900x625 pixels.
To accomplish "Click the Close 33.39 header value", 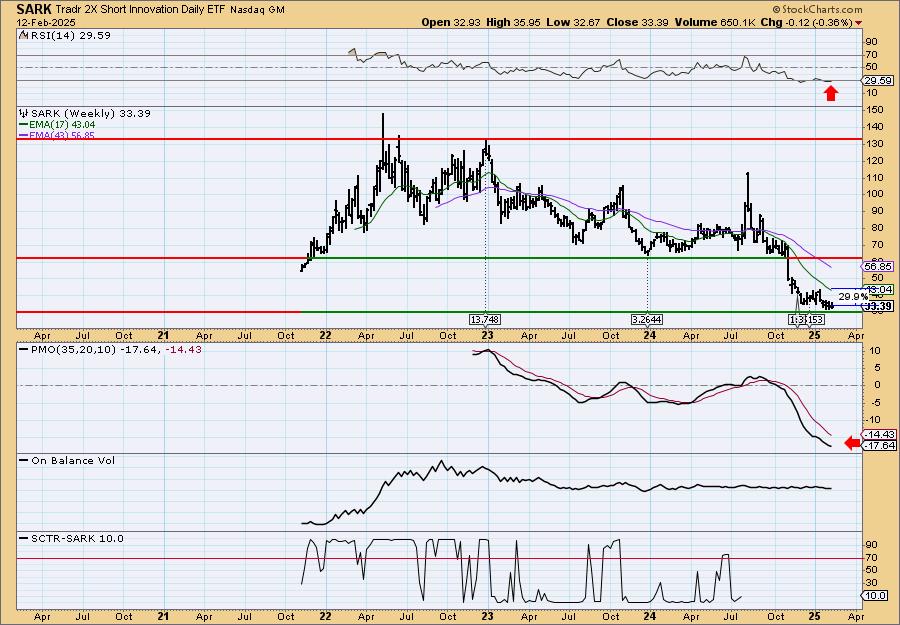I will pyautogui.click(x=637, y=22).
